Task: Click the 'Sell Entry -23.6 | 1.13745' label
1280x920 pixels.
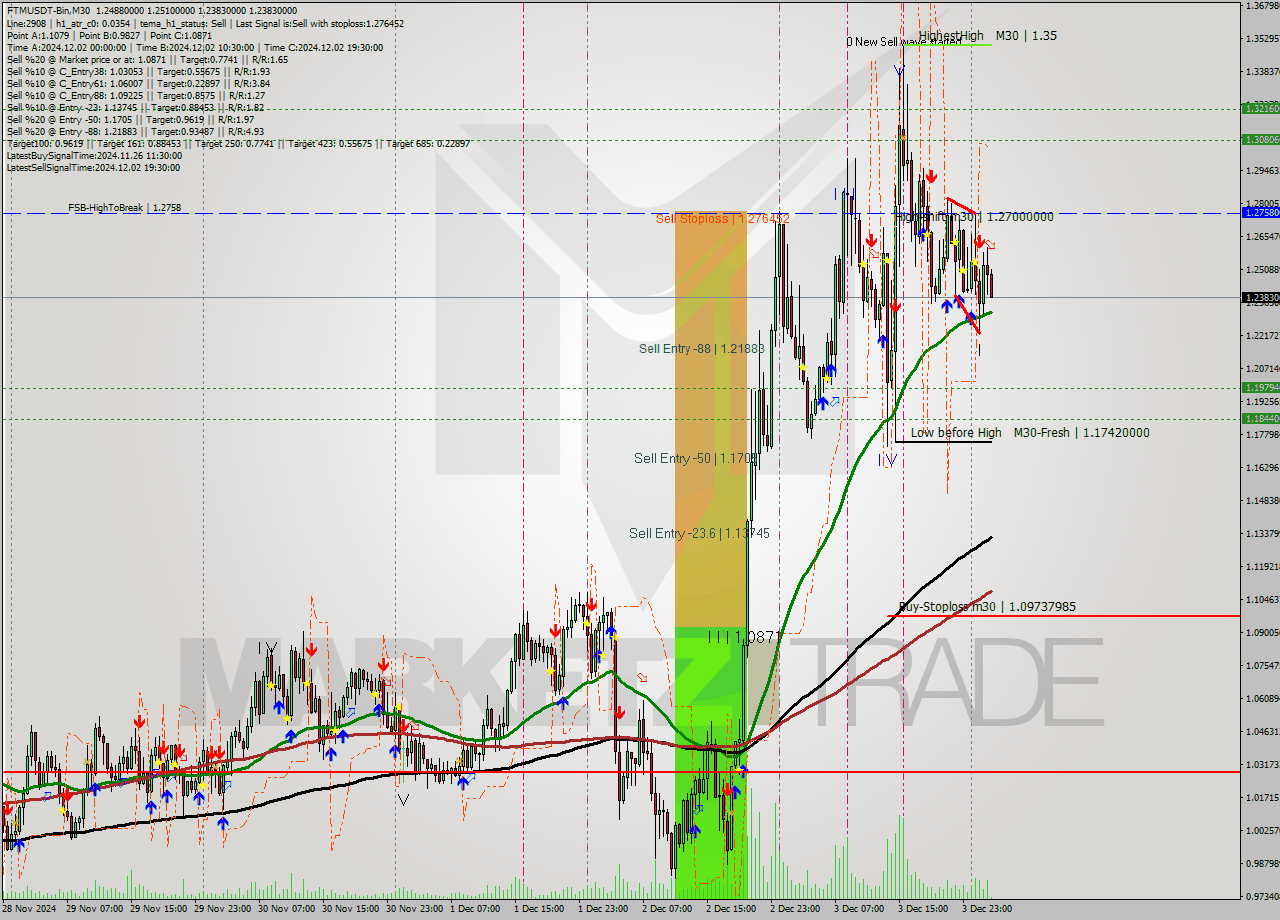Action: (699, 533)
